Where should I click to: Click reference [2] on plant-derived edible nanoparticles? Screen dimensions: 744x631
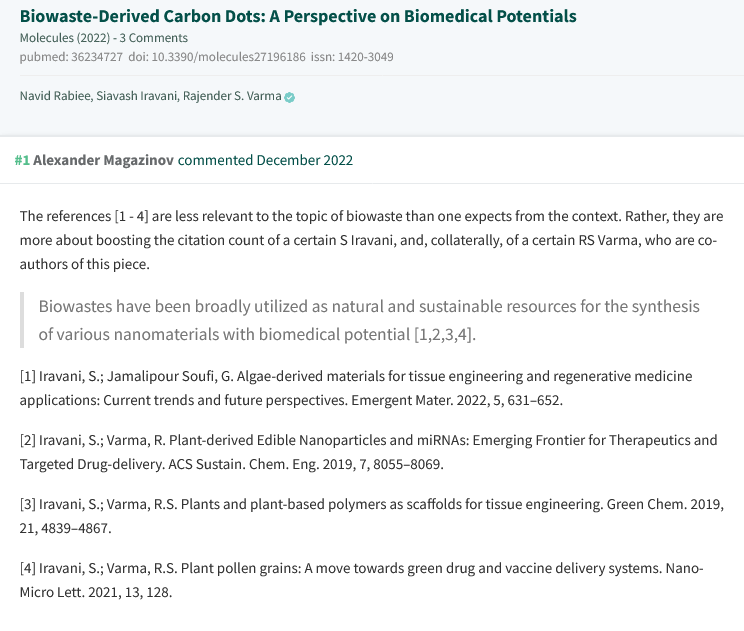pos(368,452)
